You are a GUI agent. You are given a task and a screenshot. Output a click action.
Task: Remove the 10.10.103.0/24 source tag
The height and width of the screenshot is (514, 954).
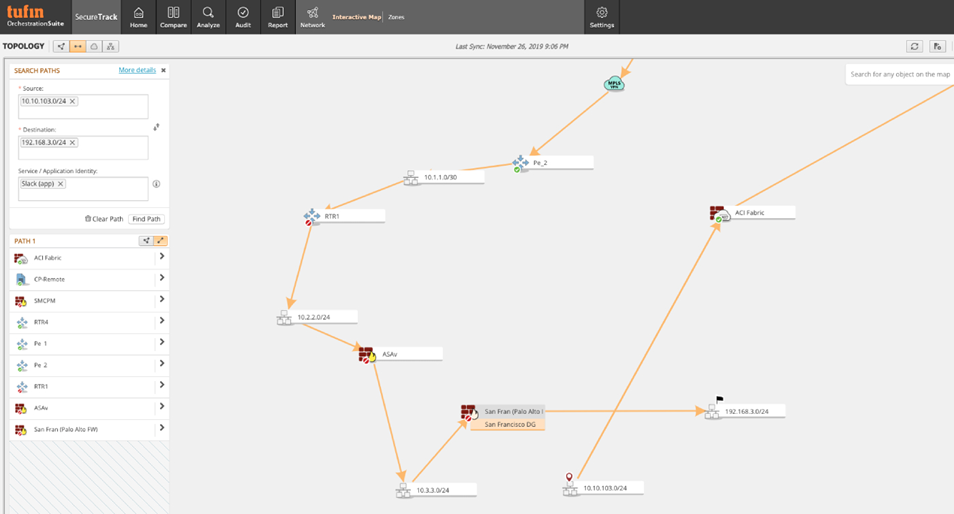(72, 101)
